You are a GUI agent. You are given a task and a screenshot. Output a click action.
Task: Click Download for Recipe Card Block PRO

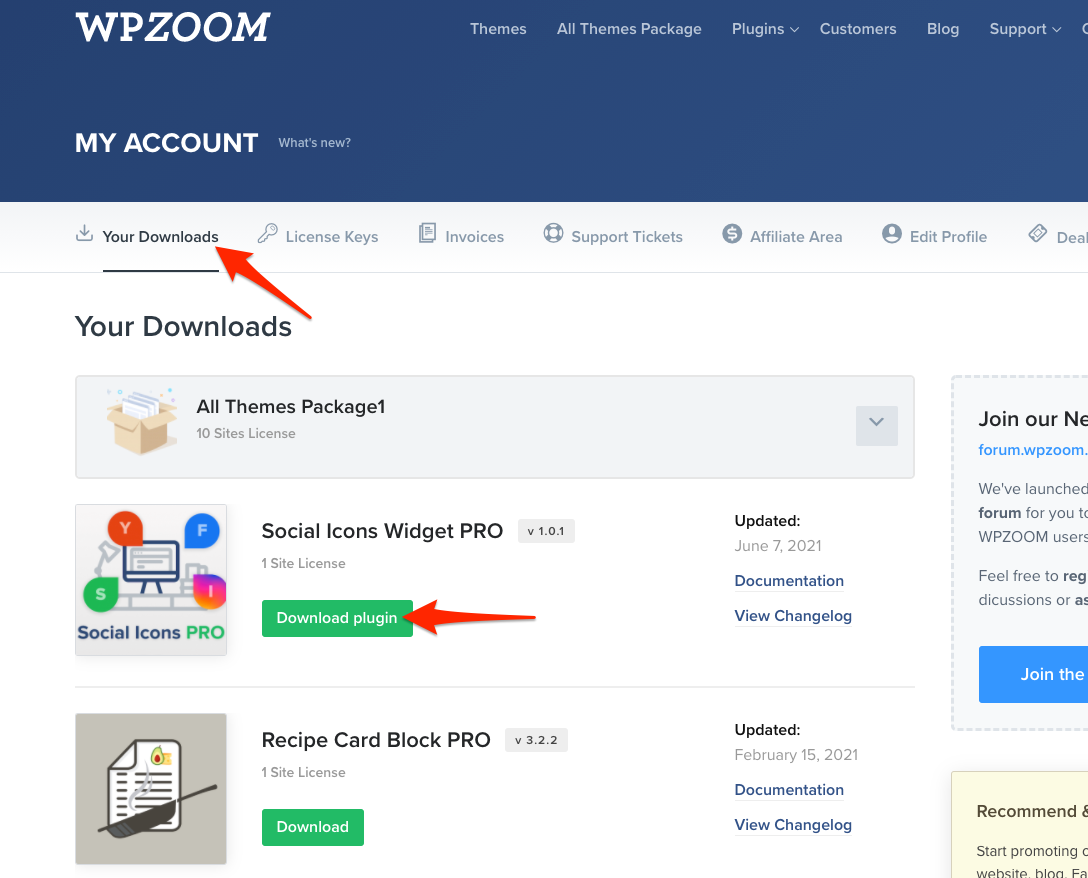[x=312, y=827]
